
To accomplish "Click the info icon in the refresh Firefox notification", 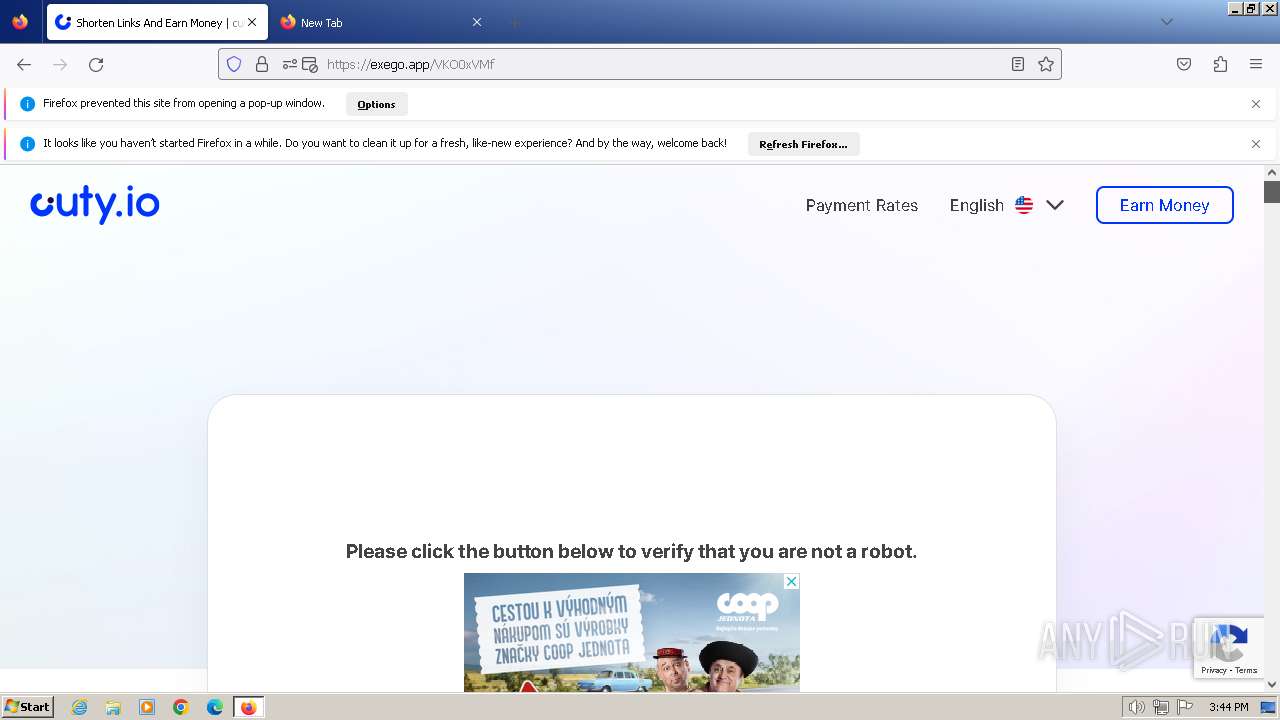I will pyautogui.click(x=27, y=144).
